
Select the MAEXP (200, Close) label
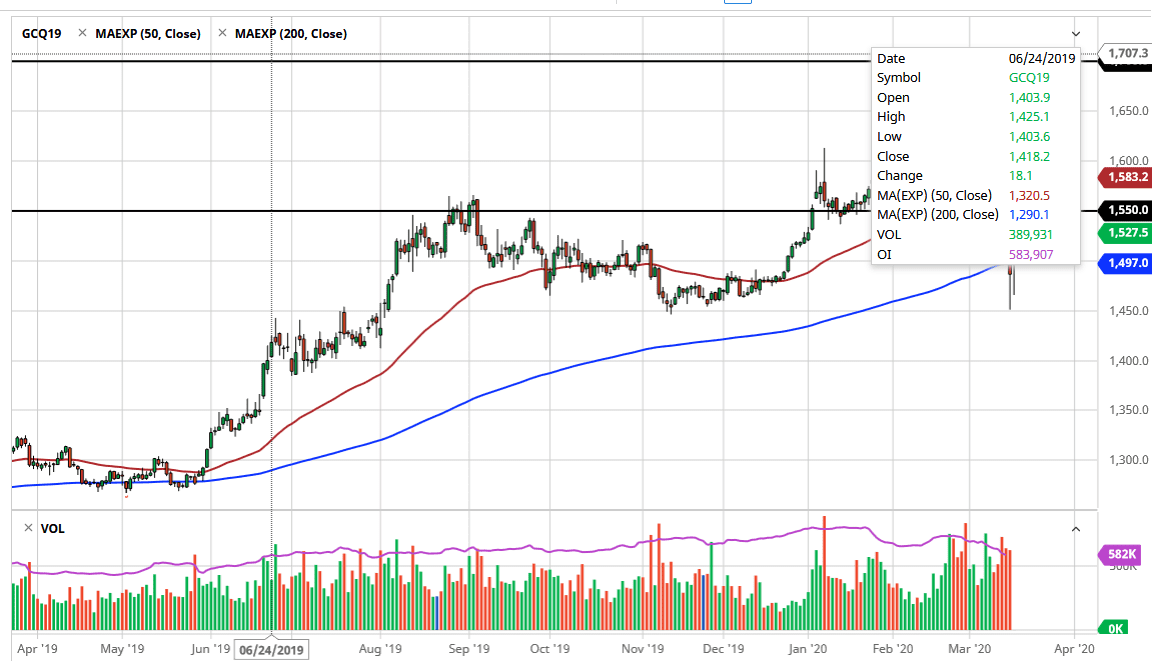coord(291,34)
